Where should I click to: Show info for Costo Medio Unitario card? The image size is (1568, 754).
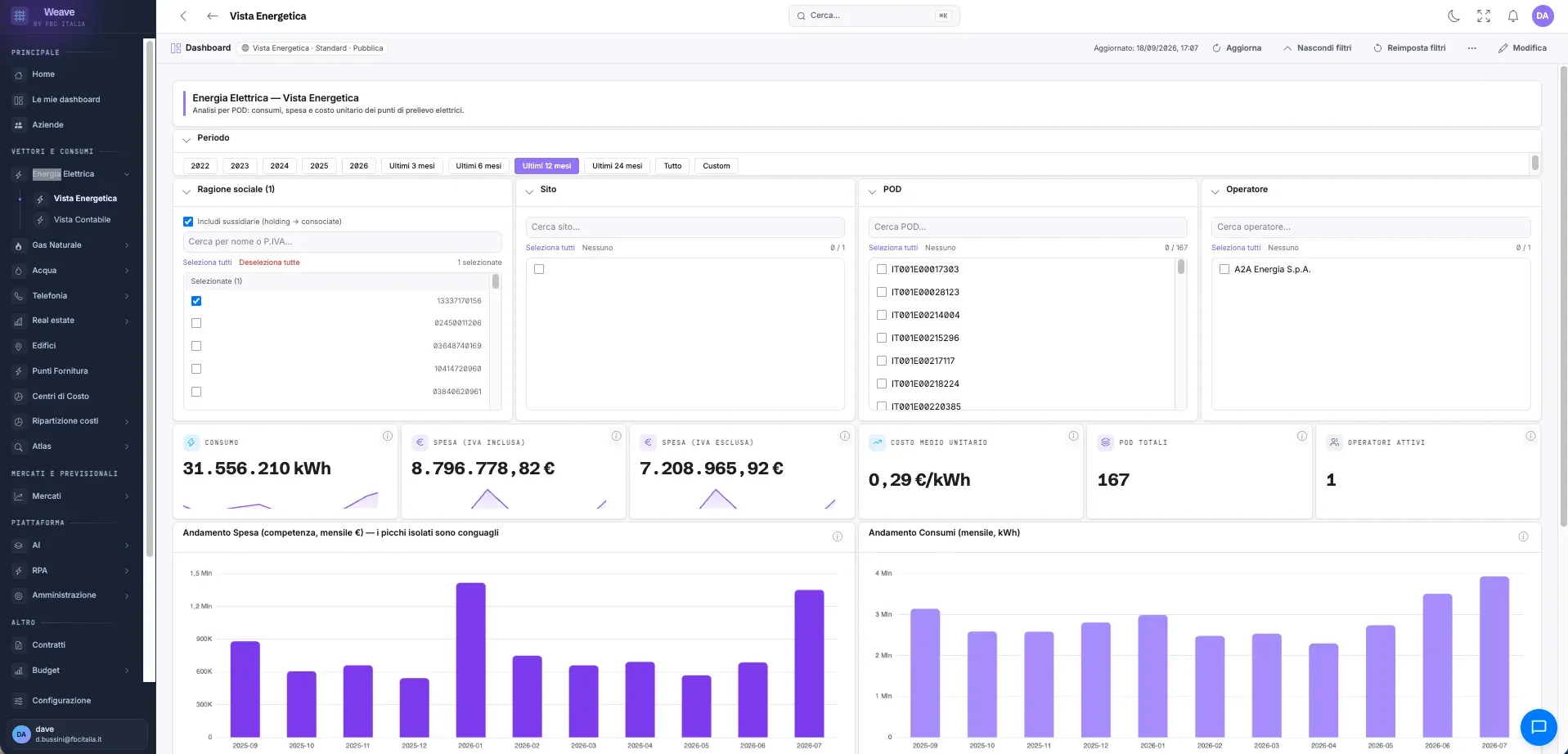(1073, 436)
